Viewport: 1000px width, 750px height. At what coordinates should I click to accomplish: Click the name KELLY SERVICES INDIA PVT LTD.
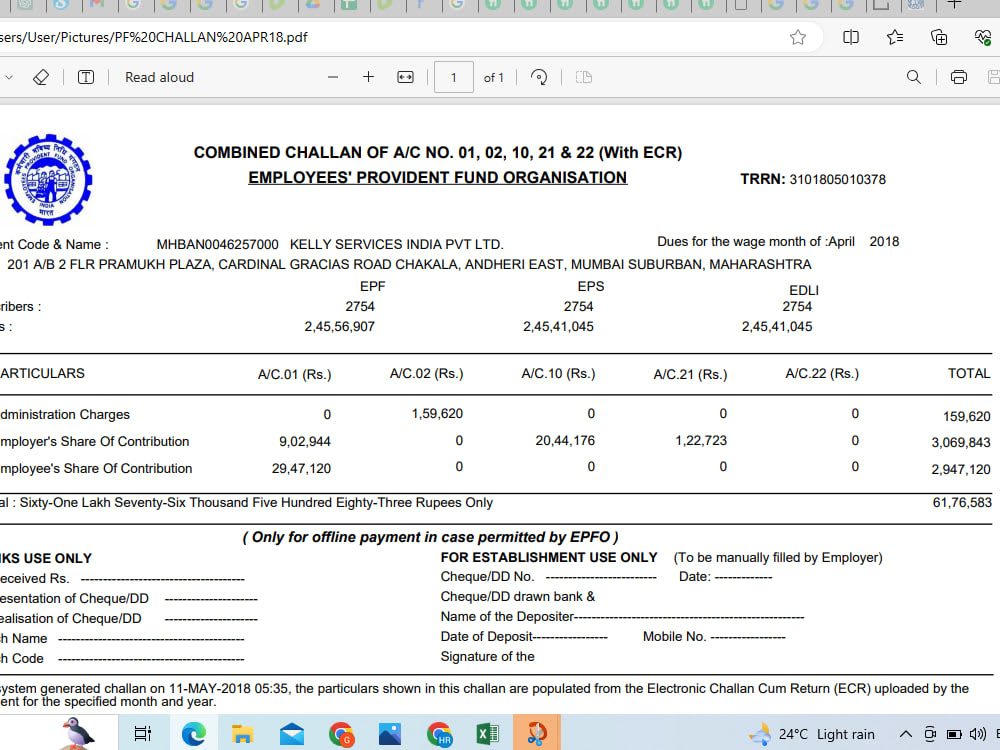[x=397, y=244]
